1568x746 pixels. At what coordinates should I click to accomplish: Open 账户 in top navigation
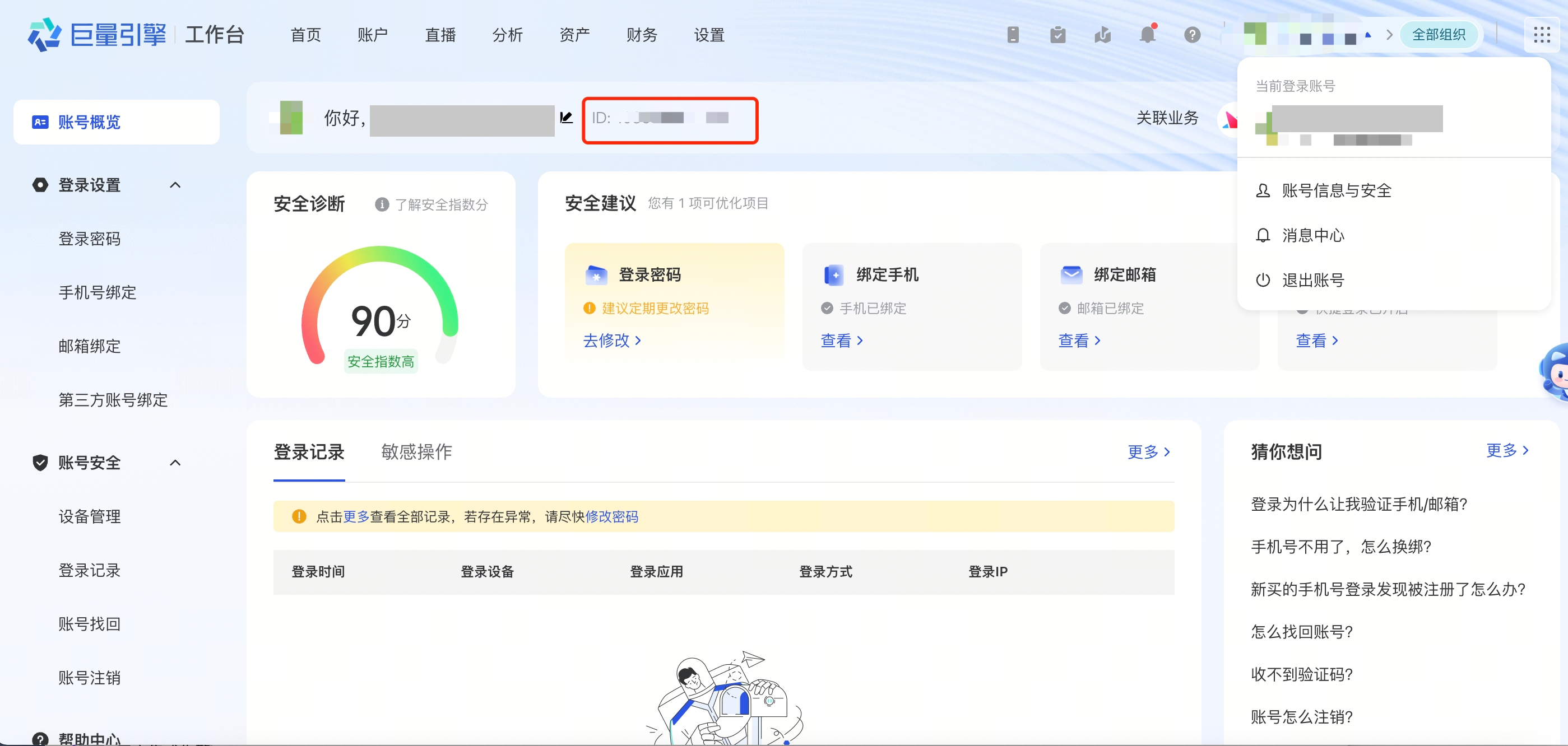click(373, 35)
